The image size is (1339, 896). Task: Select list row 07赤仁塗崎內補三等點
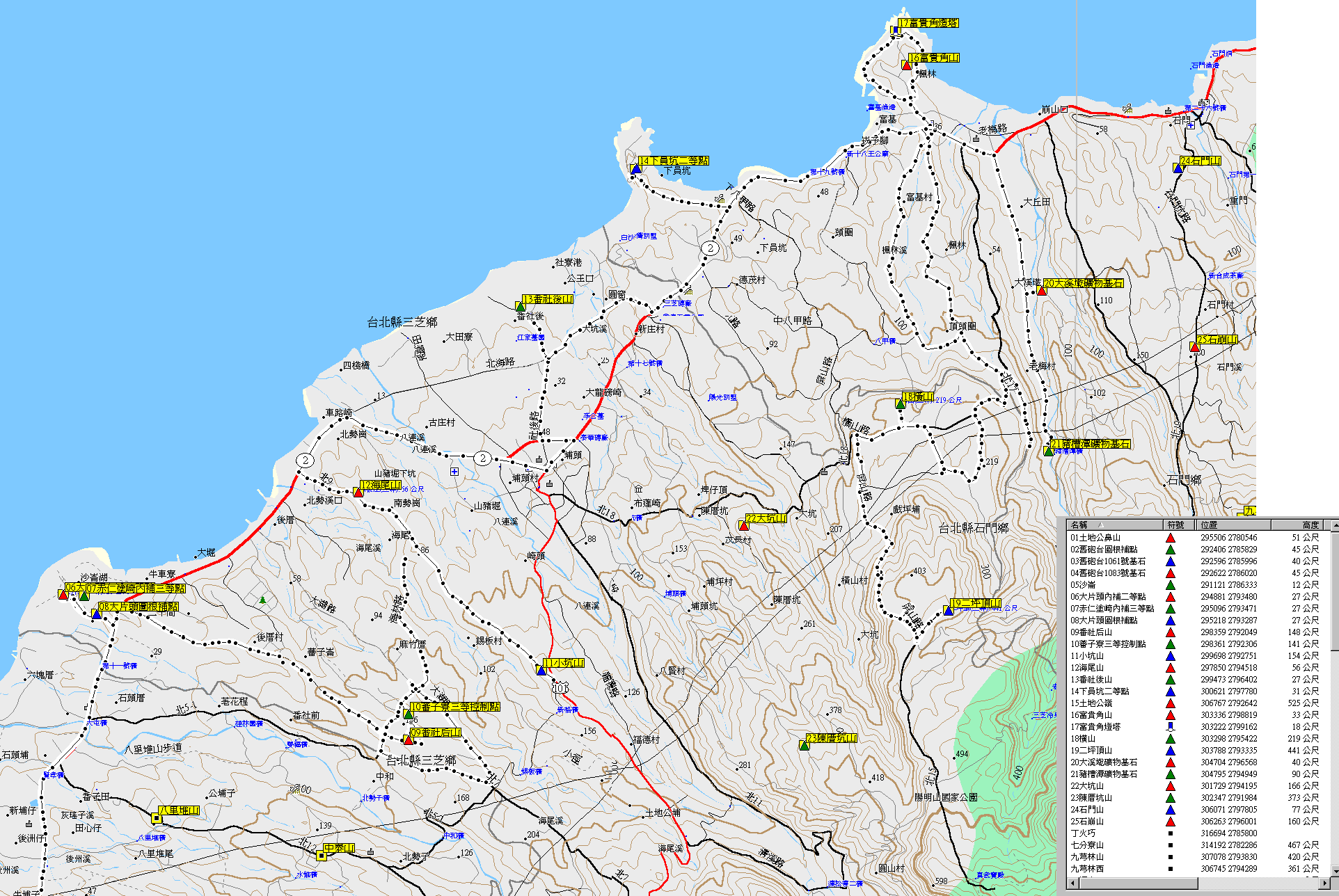1198,609
